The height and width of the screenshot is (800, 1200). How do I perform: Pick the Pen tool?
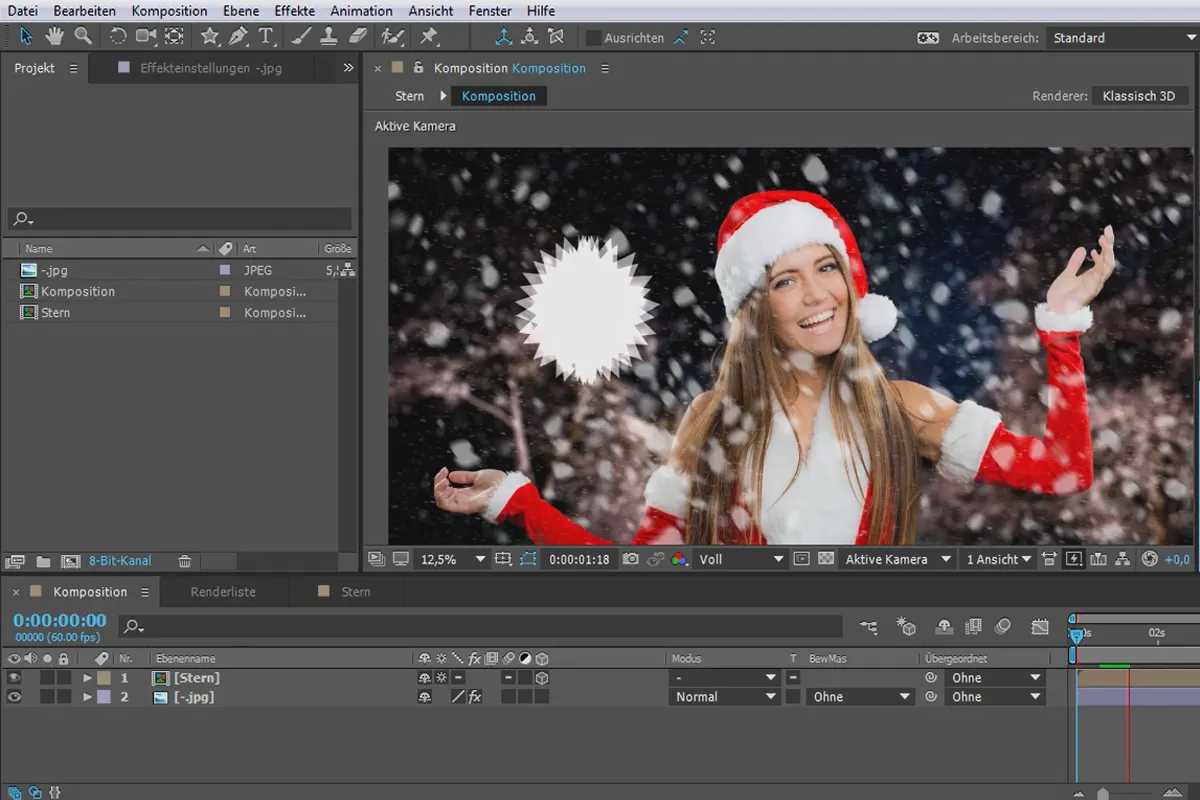click(x=238, y=37)
